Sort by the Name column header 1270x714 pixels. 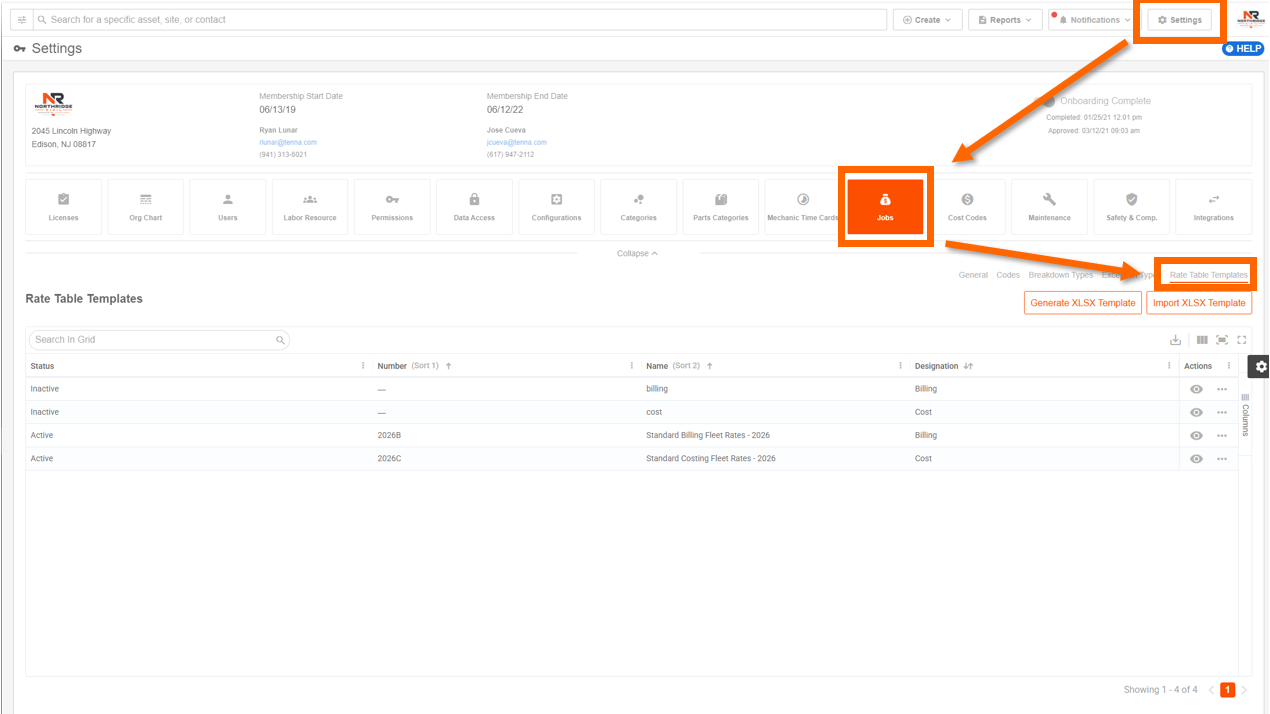(x=657, y=366)
